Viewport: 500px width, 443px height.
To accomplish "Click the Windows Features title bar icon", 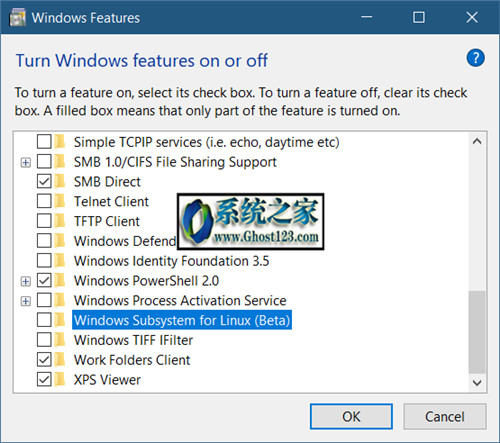I will (x=18, y=18).
